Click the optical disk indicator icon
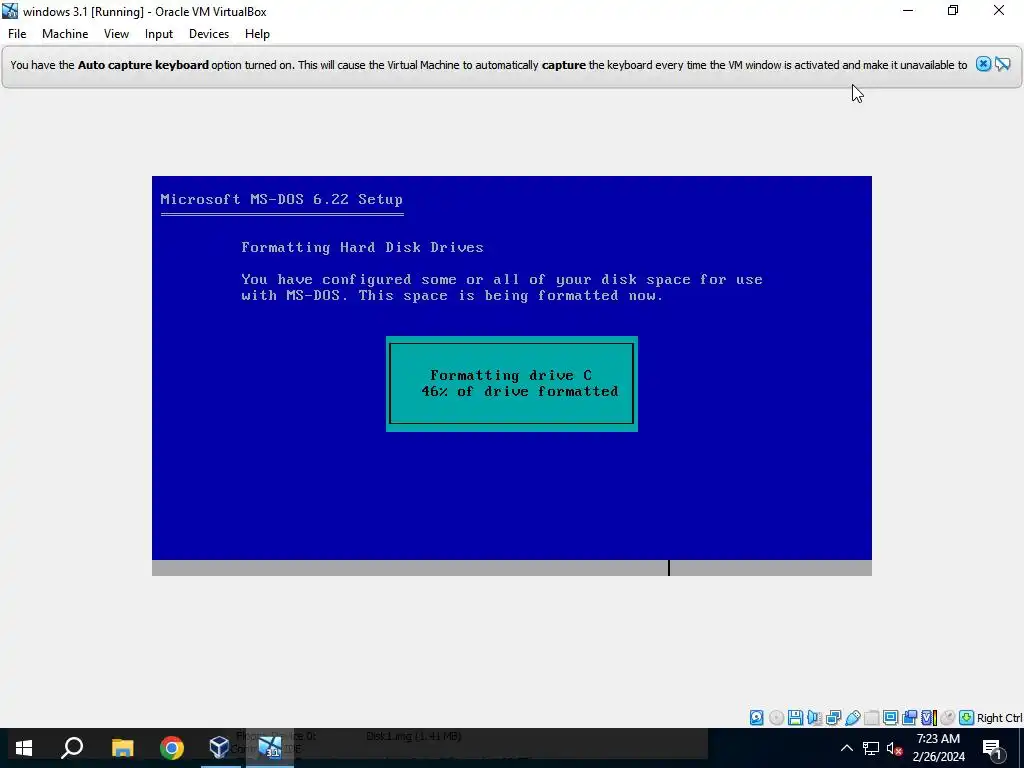1024x768 pixels. 776,718
